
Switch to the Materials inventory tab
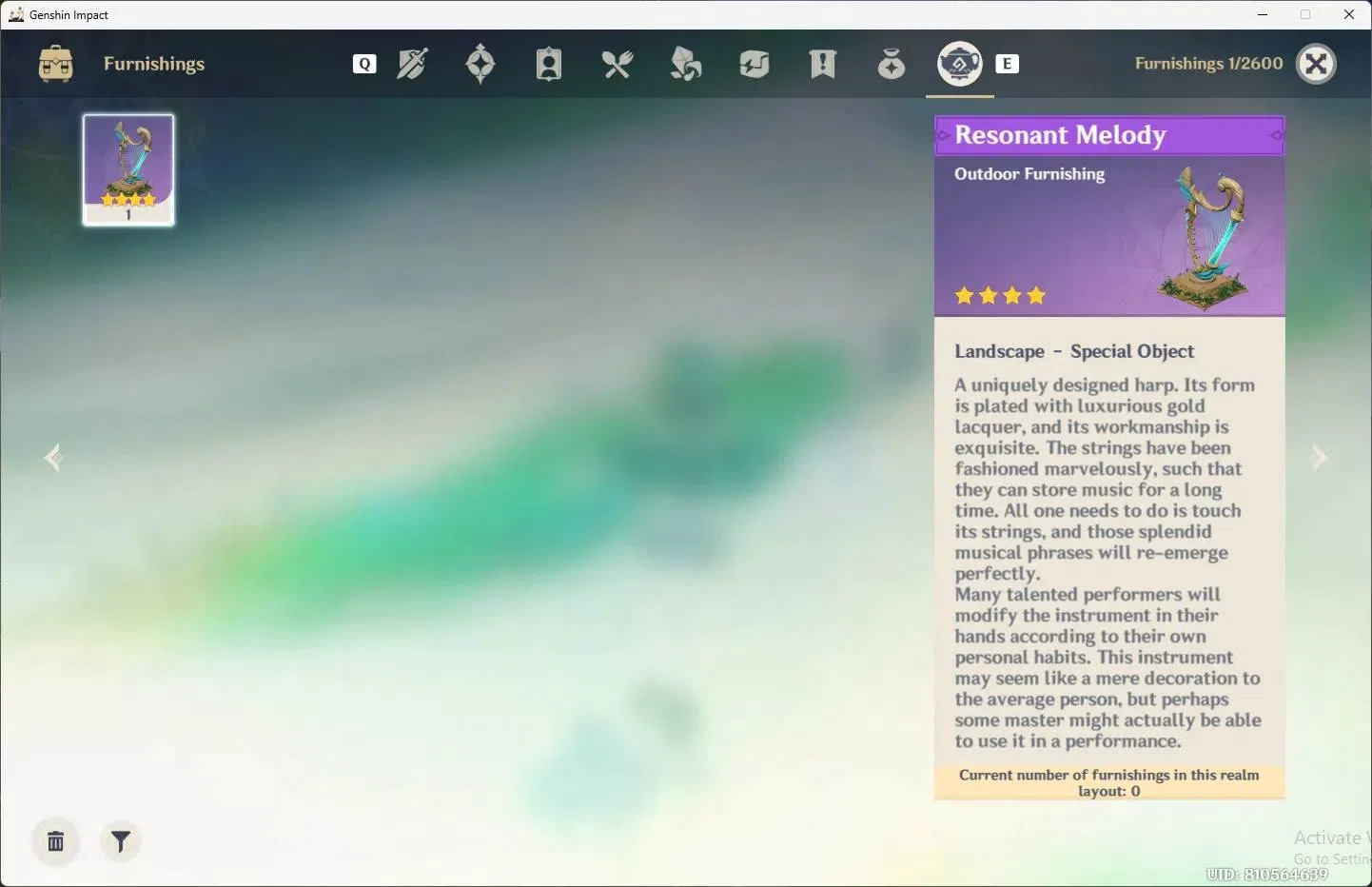point(686,64)
